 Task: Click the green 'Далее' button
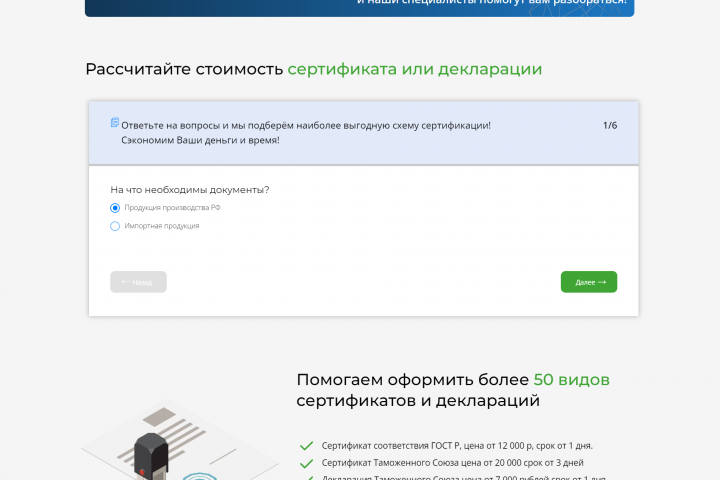pyautogui.click(x=589, y=282)
